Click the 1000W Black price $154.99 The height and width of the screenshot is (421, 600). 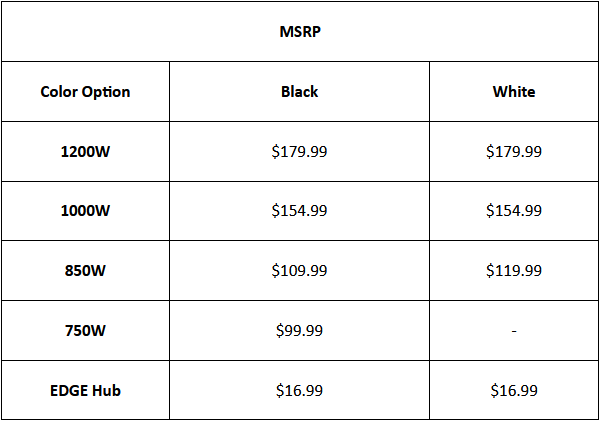(299, 211)
